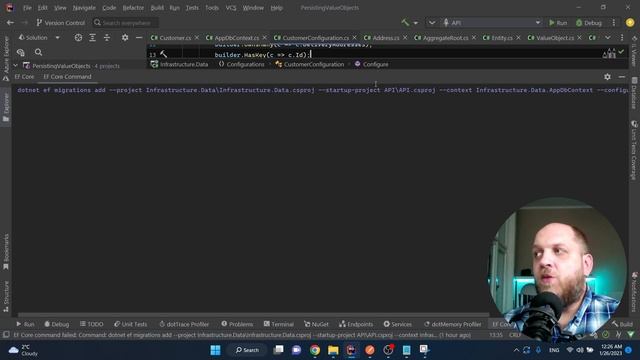Open the Endpoints tool window

(x=356, y=324)
